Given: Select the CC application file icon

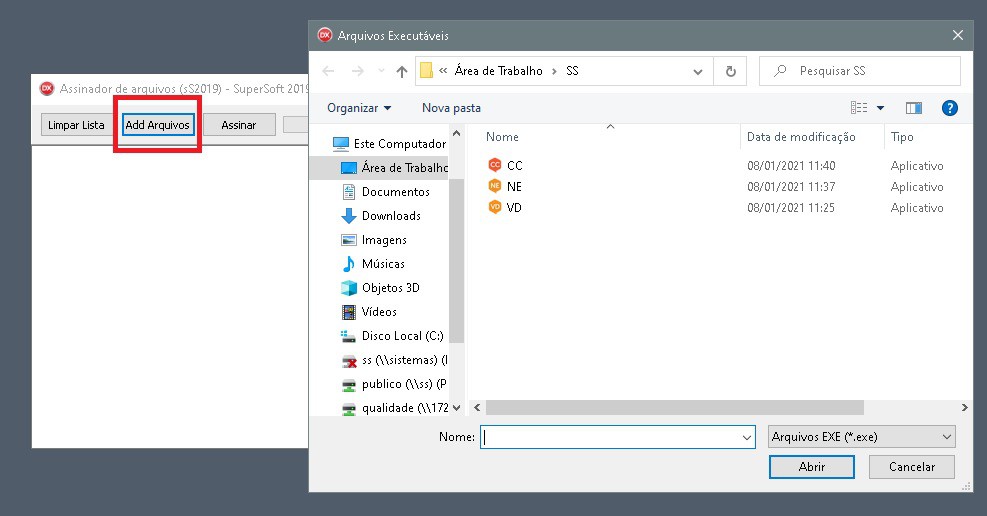Looking at the screenshot, I should point(494,165).
